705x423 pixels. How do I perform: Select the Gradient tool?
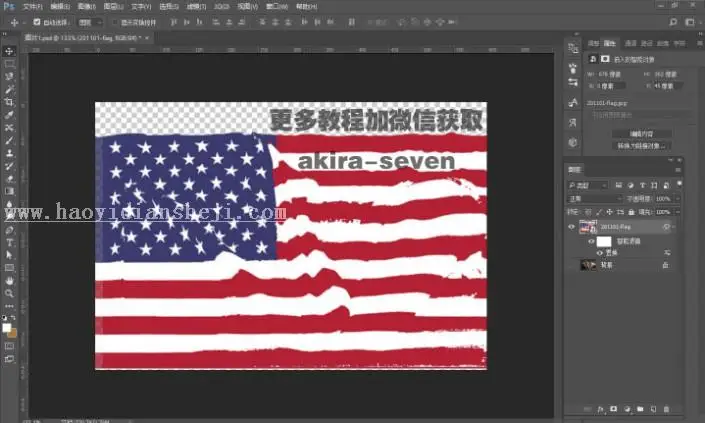click(x=9, y=191)
